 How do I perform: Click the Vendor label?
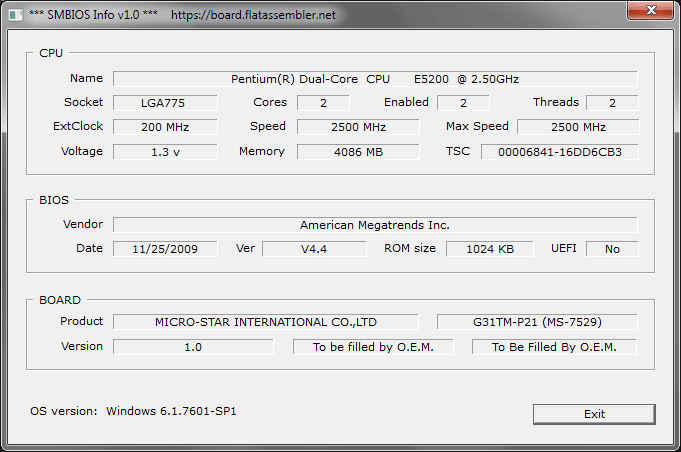[x=83, y=224]
